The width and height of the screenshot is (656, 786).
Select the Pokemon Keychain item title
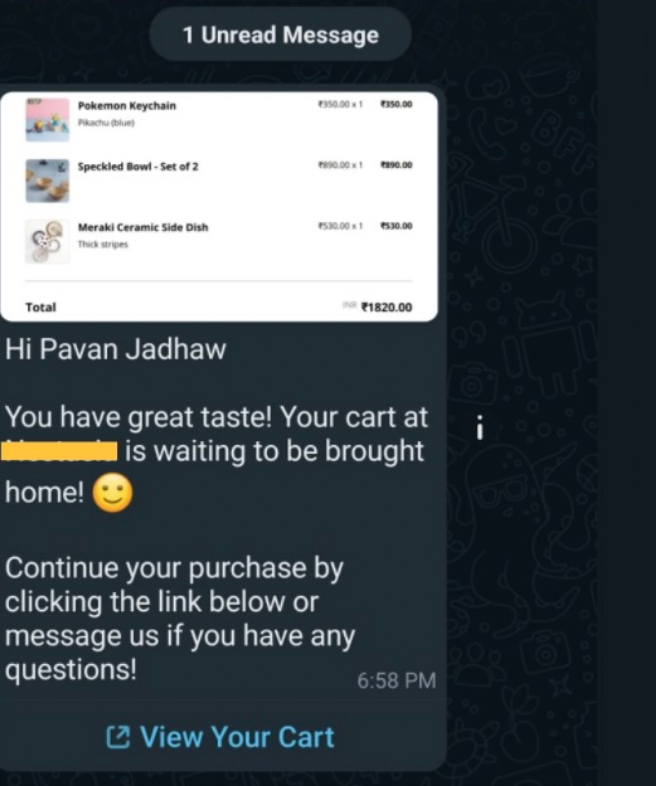127,106
